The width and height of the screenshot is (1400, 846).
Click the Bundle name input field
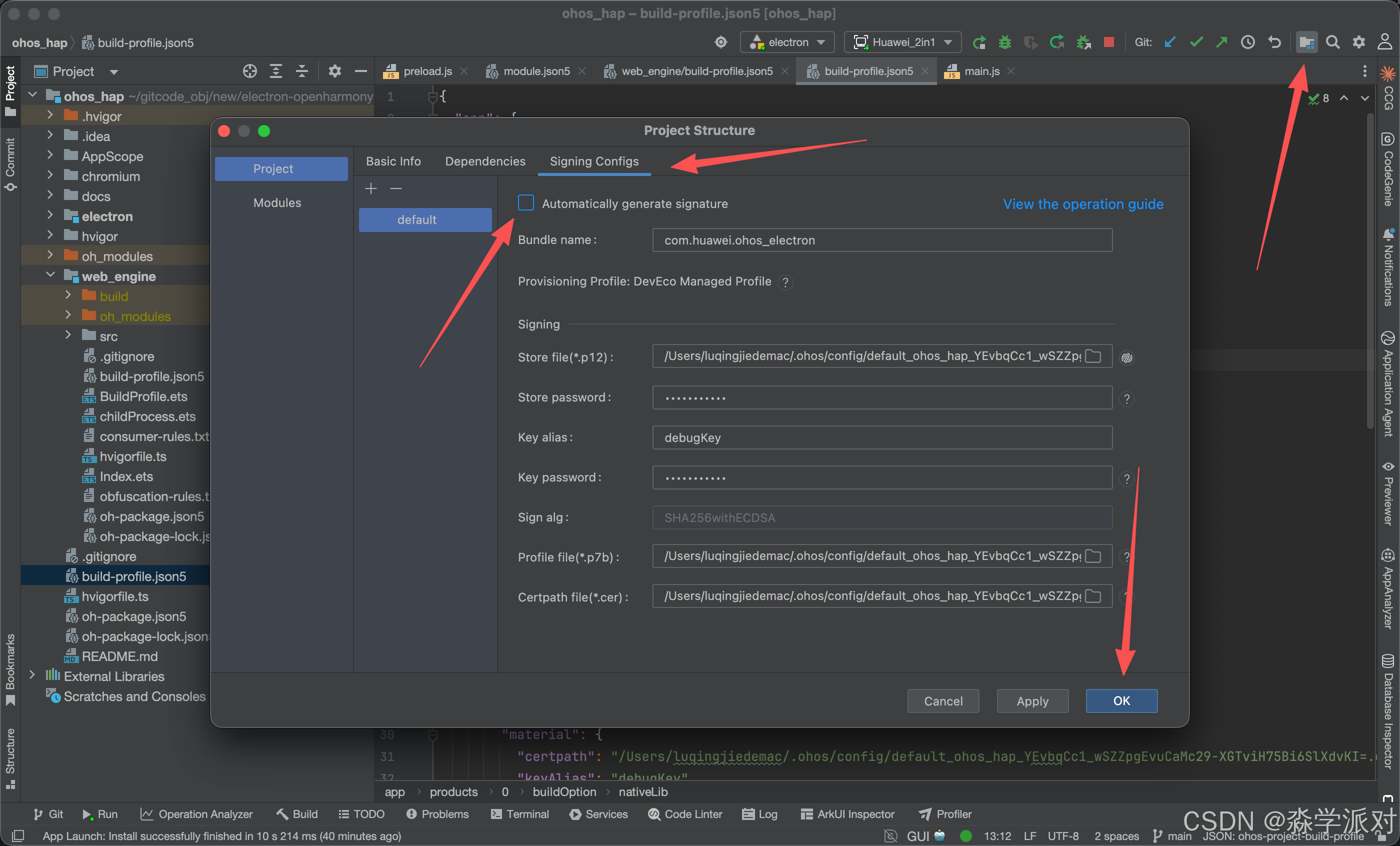click(882, 240)
